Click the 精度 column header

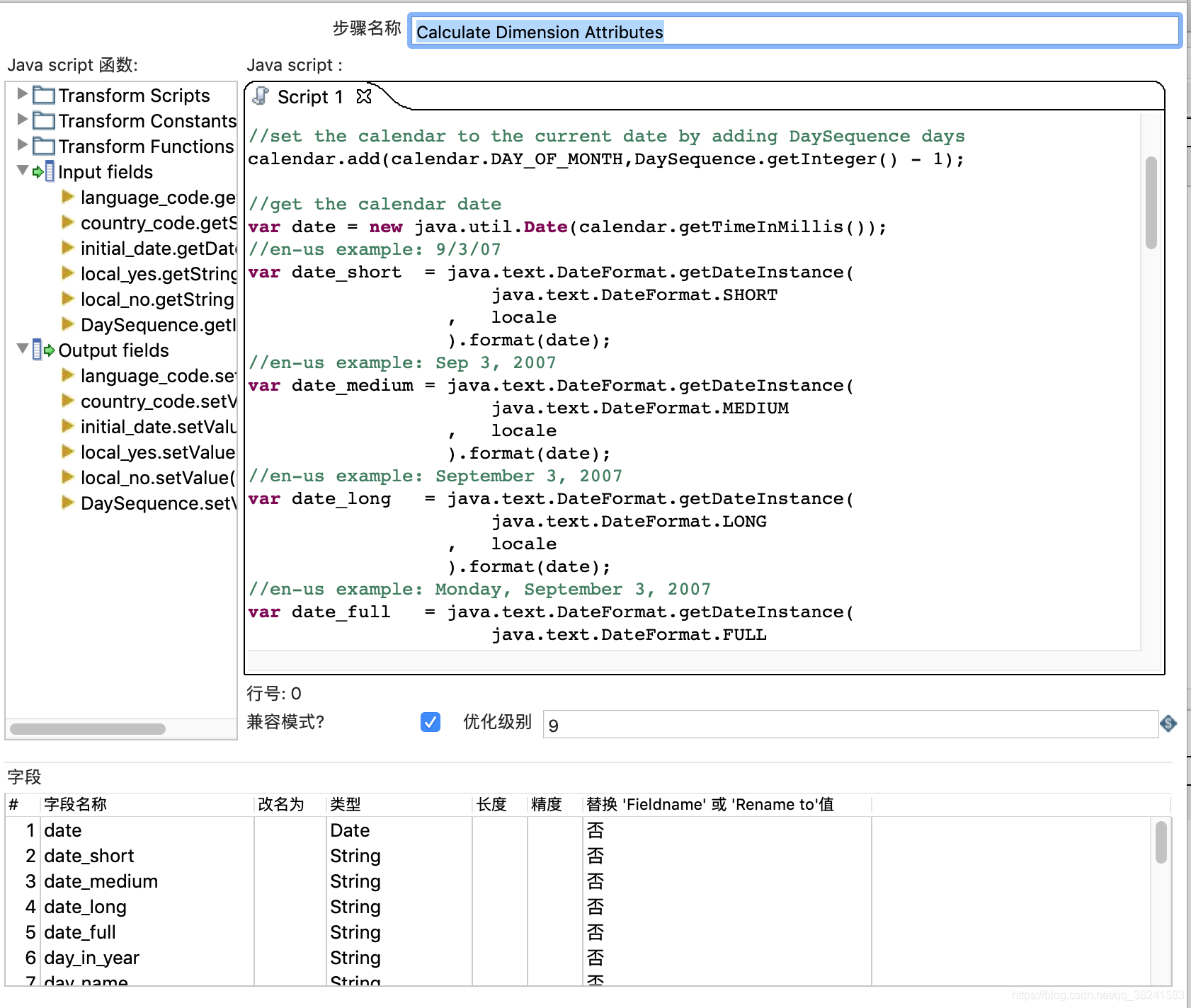[555, 804]
